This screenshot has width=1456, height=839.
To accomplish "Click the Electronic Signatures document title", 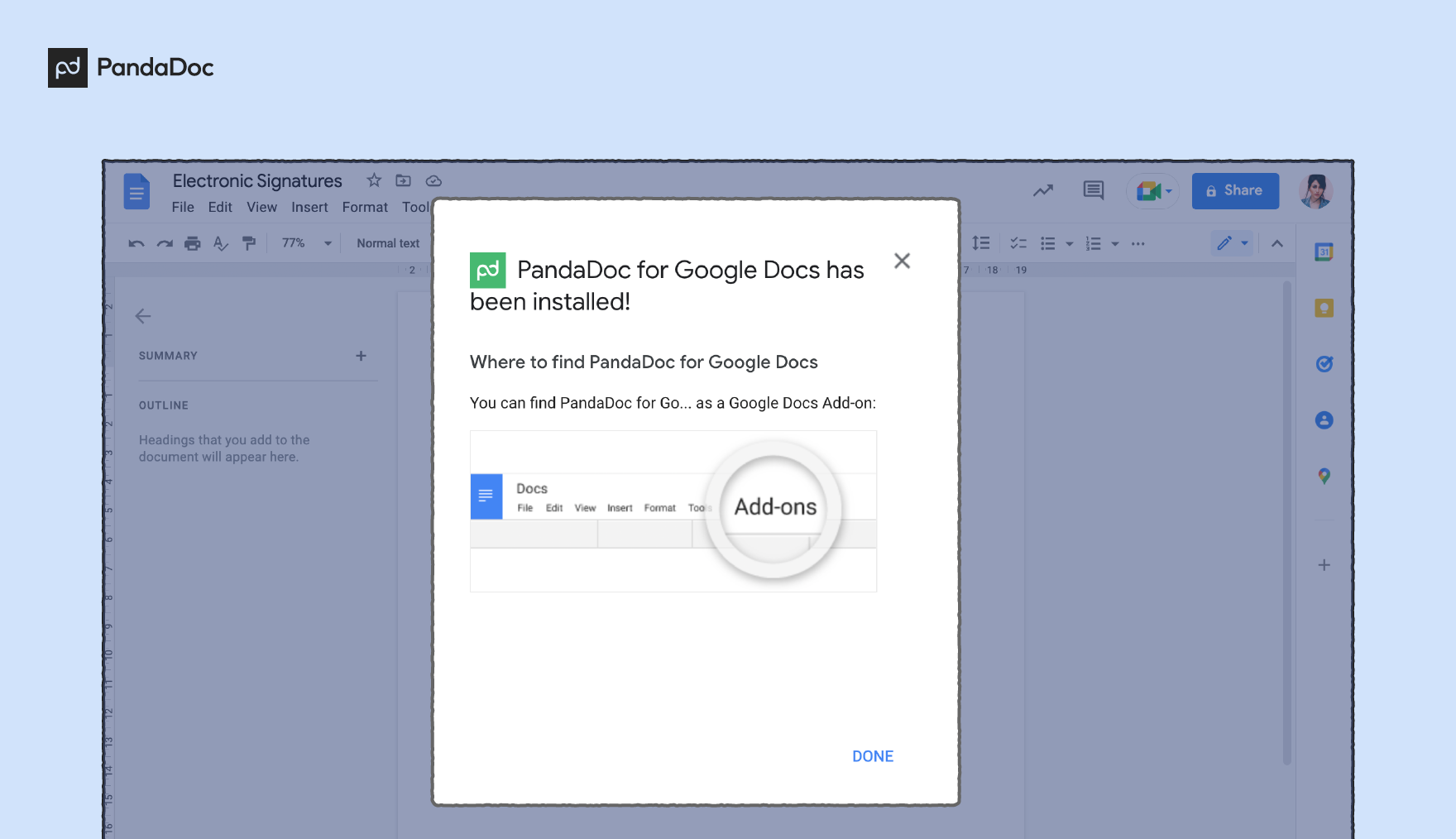I will pyautogui.click(x=257, y=181).
